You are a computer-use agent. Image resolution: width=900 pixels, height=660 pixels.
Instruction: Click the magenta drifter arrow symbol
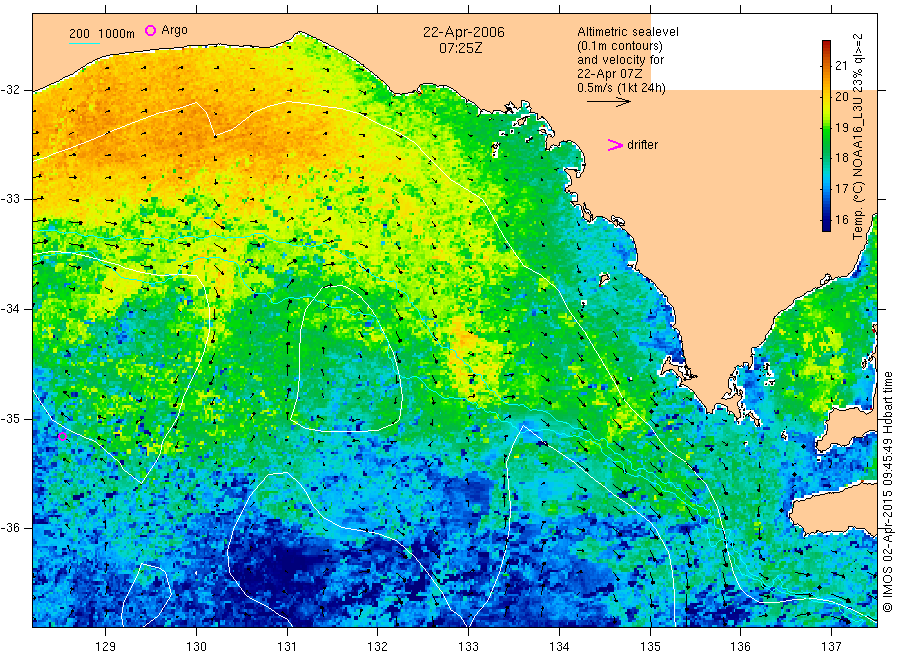click(x=615, y=145)
